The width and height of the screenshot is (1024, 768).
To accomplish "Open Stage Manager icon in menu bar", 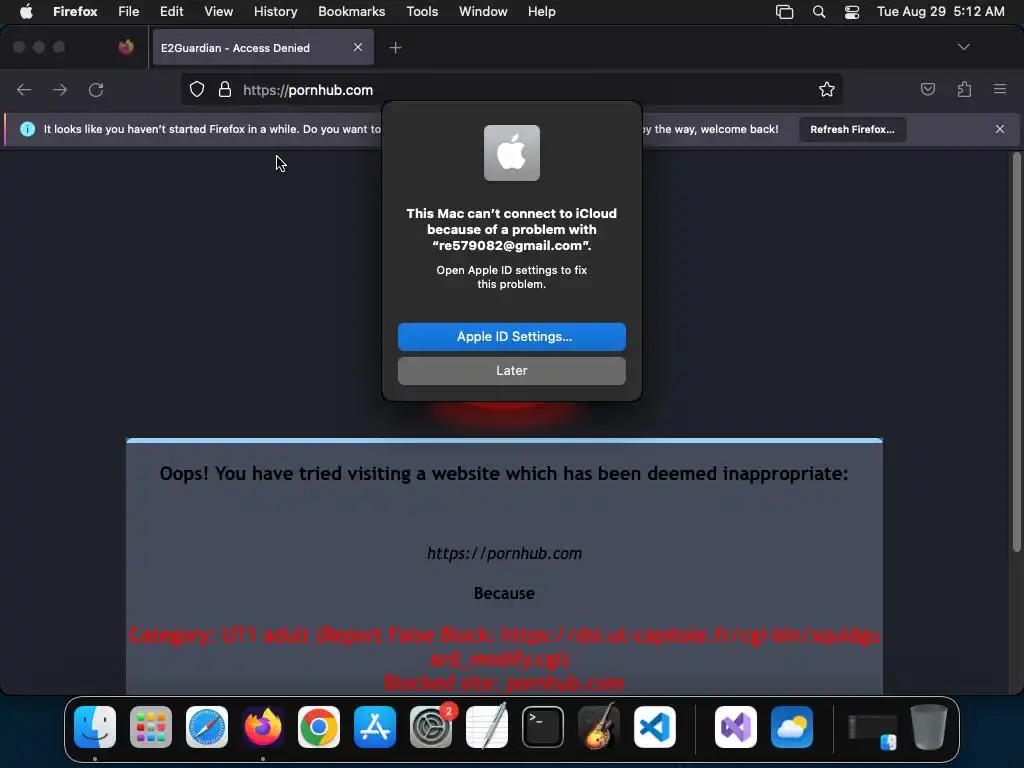I will (784, 12).
